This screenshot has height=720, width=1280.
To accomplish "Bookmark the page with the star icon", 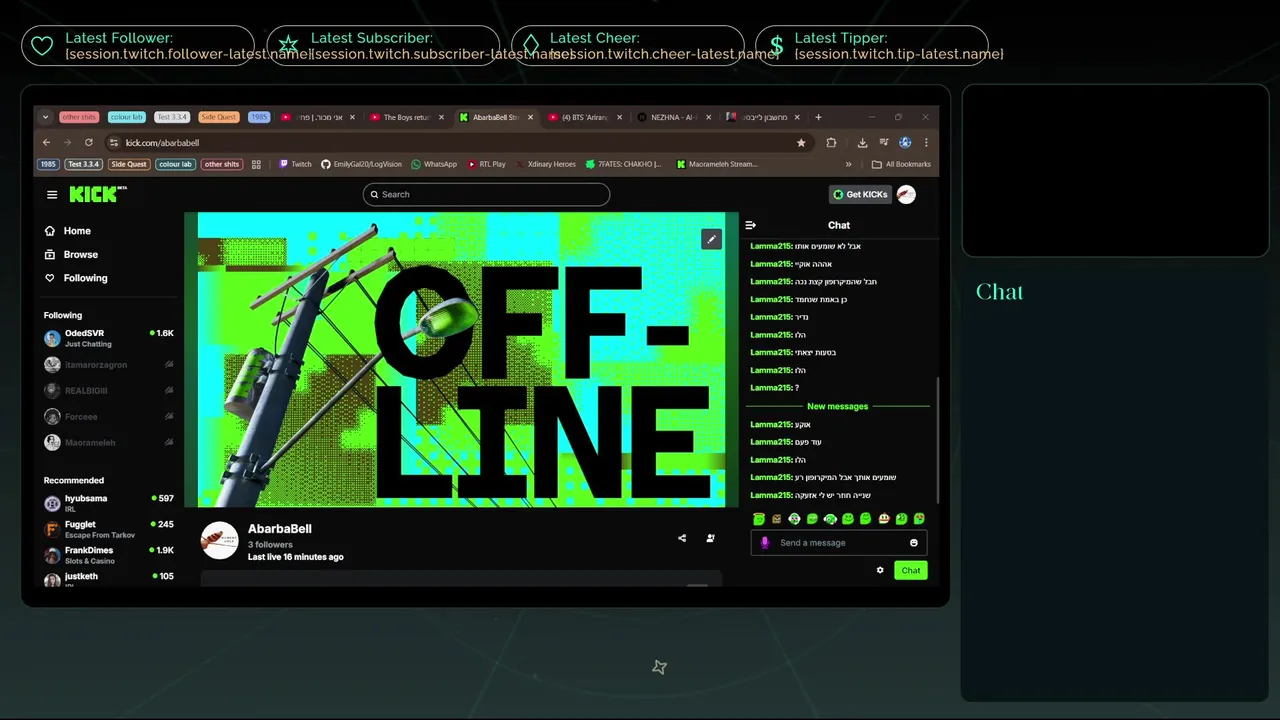I will 801,143.
